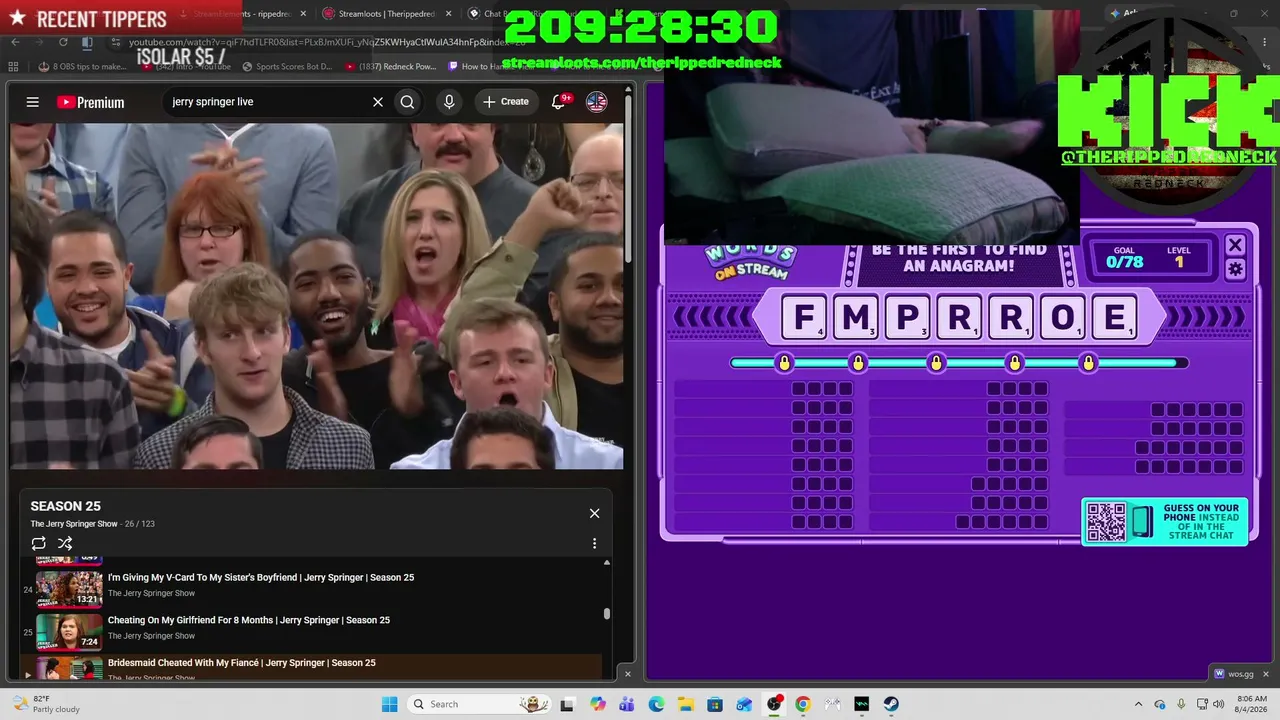Open the YouTube Create menu
The image size is (1280, 720).
pos(505,102)
